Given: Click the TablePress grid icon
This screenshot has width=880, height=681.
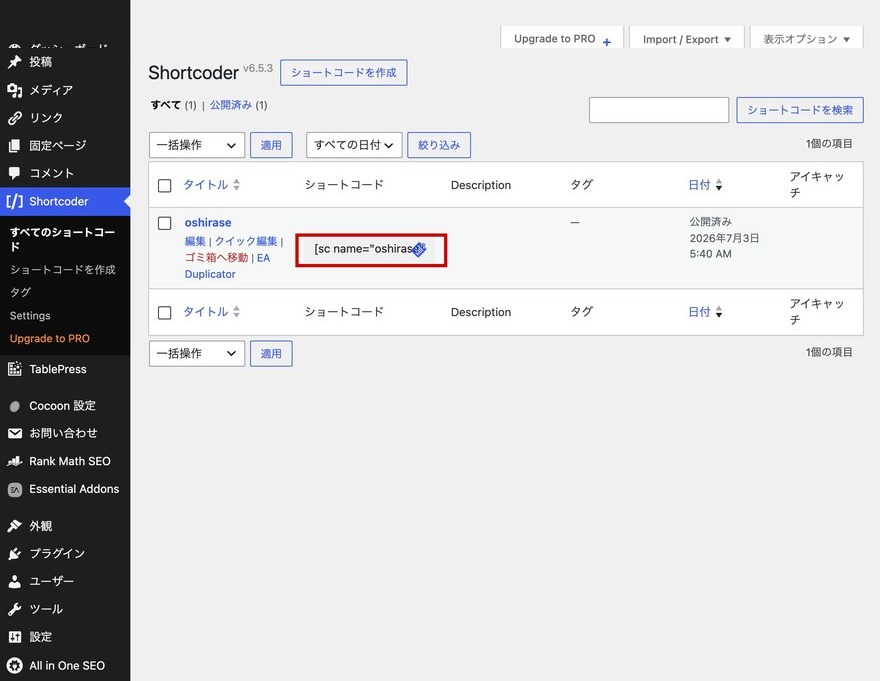Looking at the screenshot, I should click(15, 369).
